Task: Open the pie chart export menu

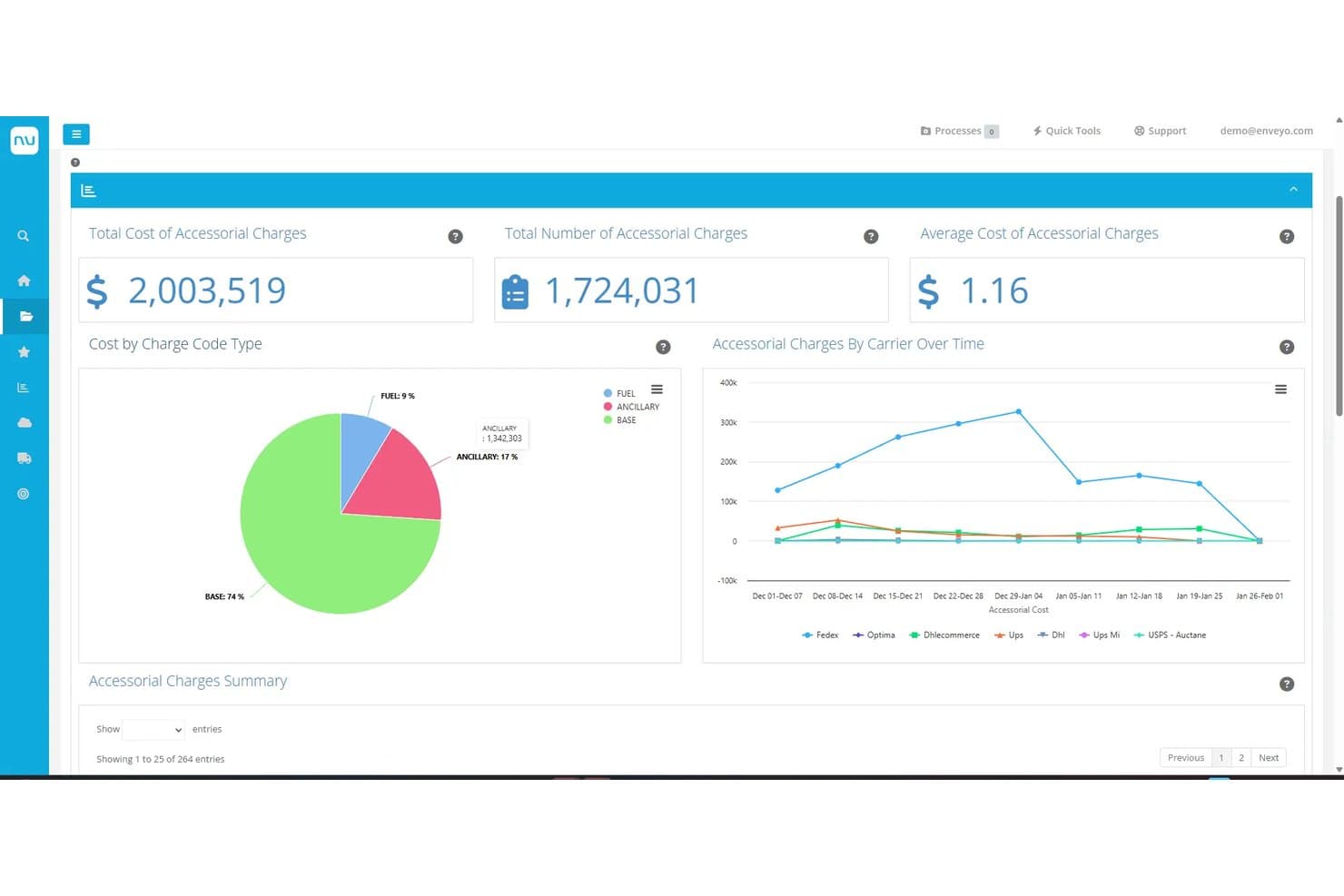Action: (x=657, y=389)
